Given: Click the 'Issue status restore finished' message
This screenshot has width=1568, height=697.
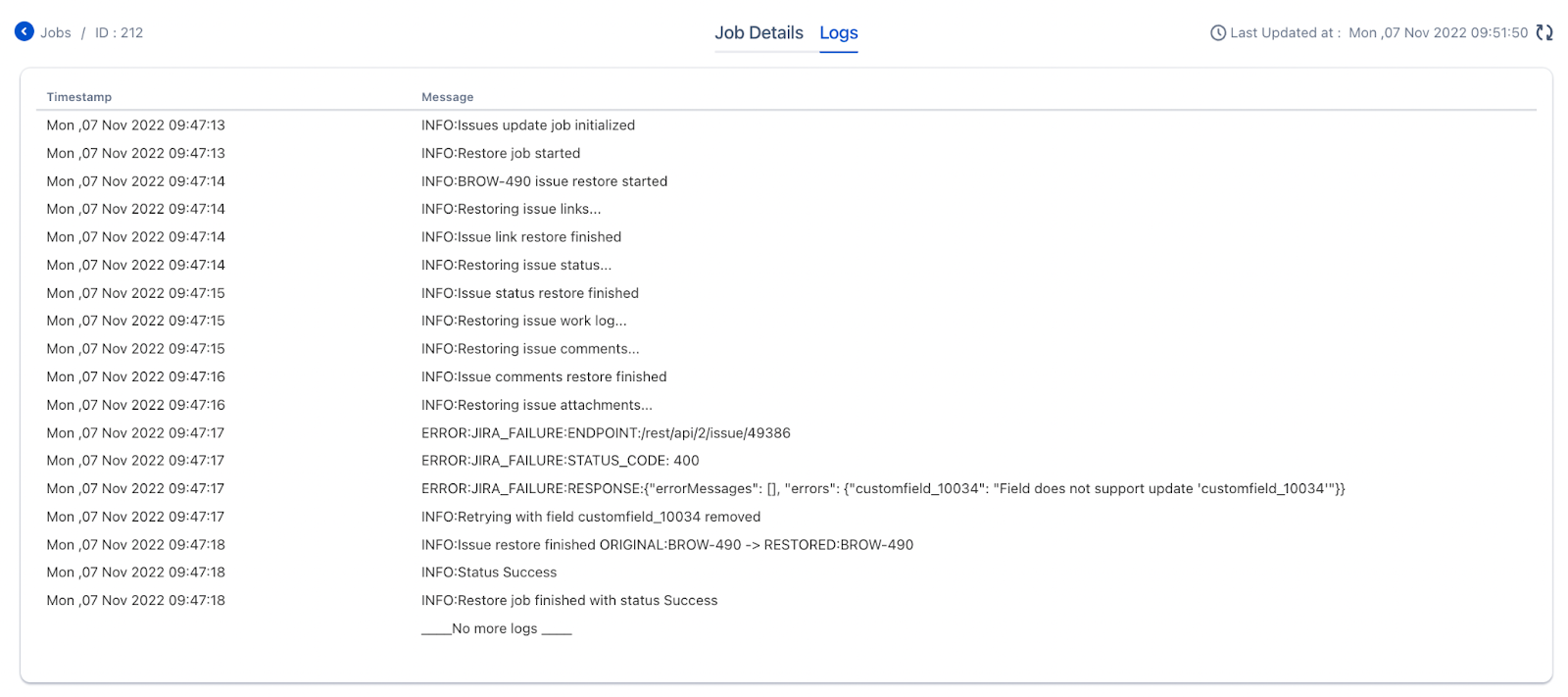Looking at the screenshot, I should point(530,293).
